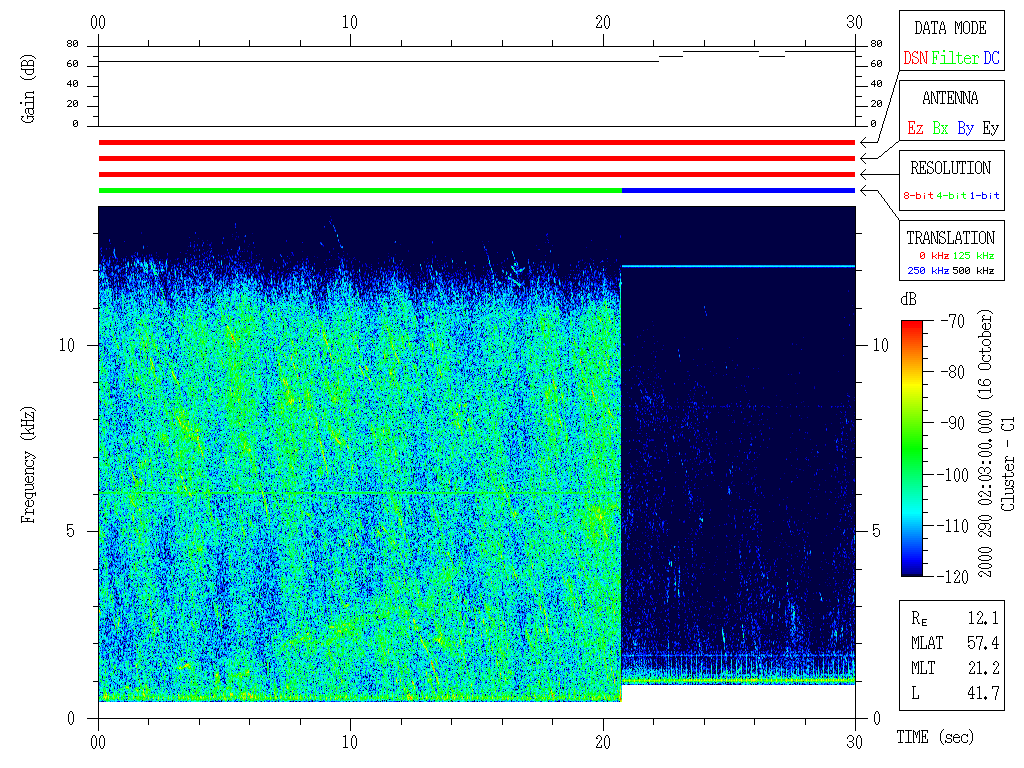Click the green segment of the translation bar
Image resolution: width=1024 pixels, height=768 pixels.
[x=360, y=190]
